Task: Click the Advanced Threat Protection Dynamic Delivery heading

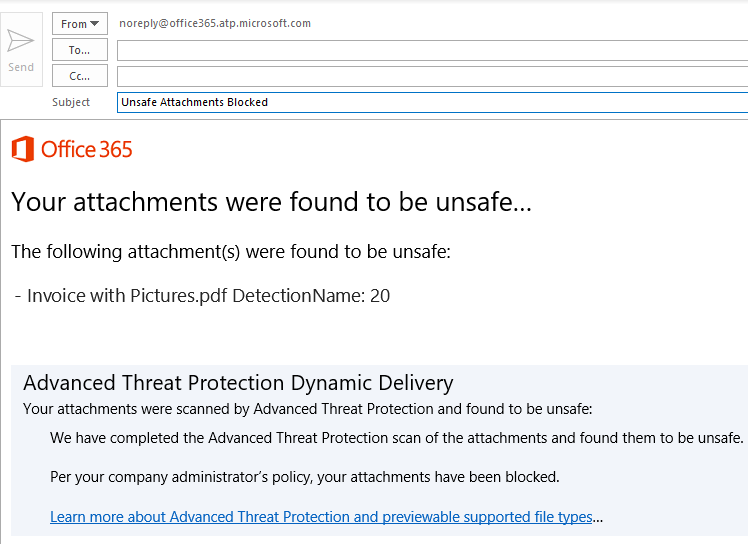Action: [x=238, y=383]
